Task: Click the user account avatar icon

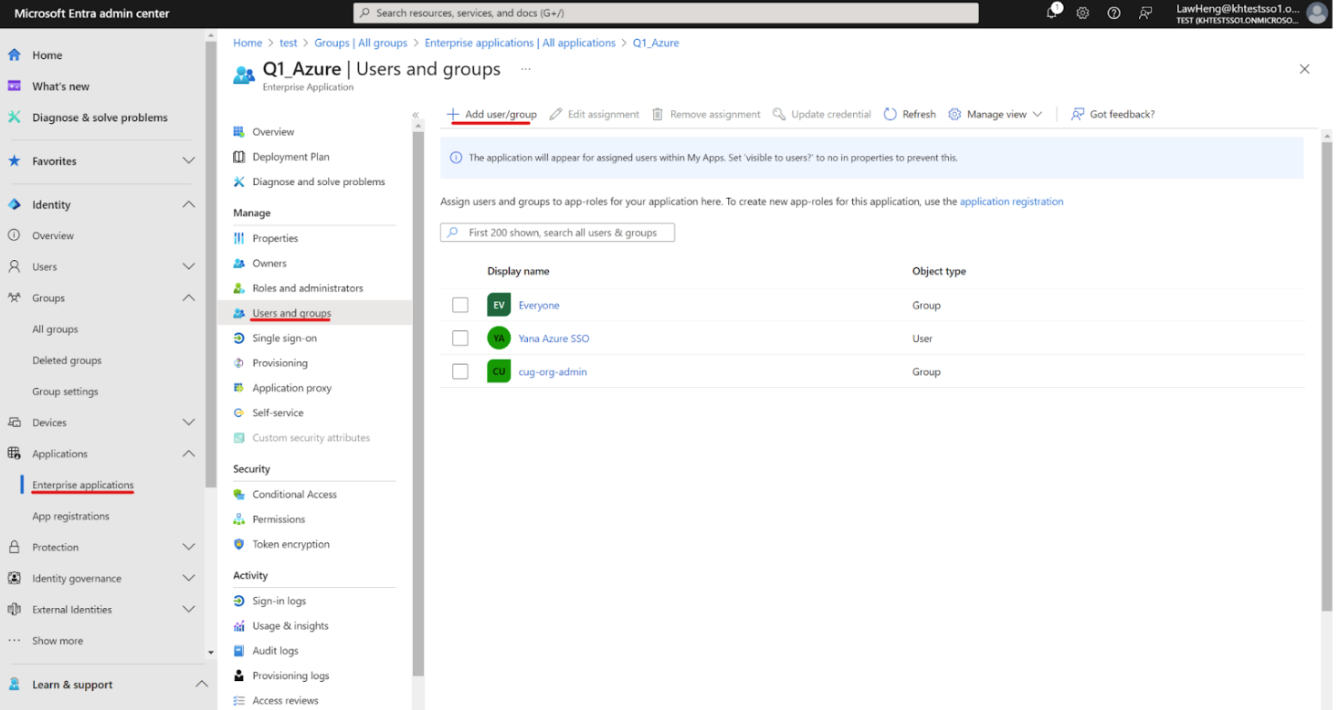Action: pos(1317,13)
